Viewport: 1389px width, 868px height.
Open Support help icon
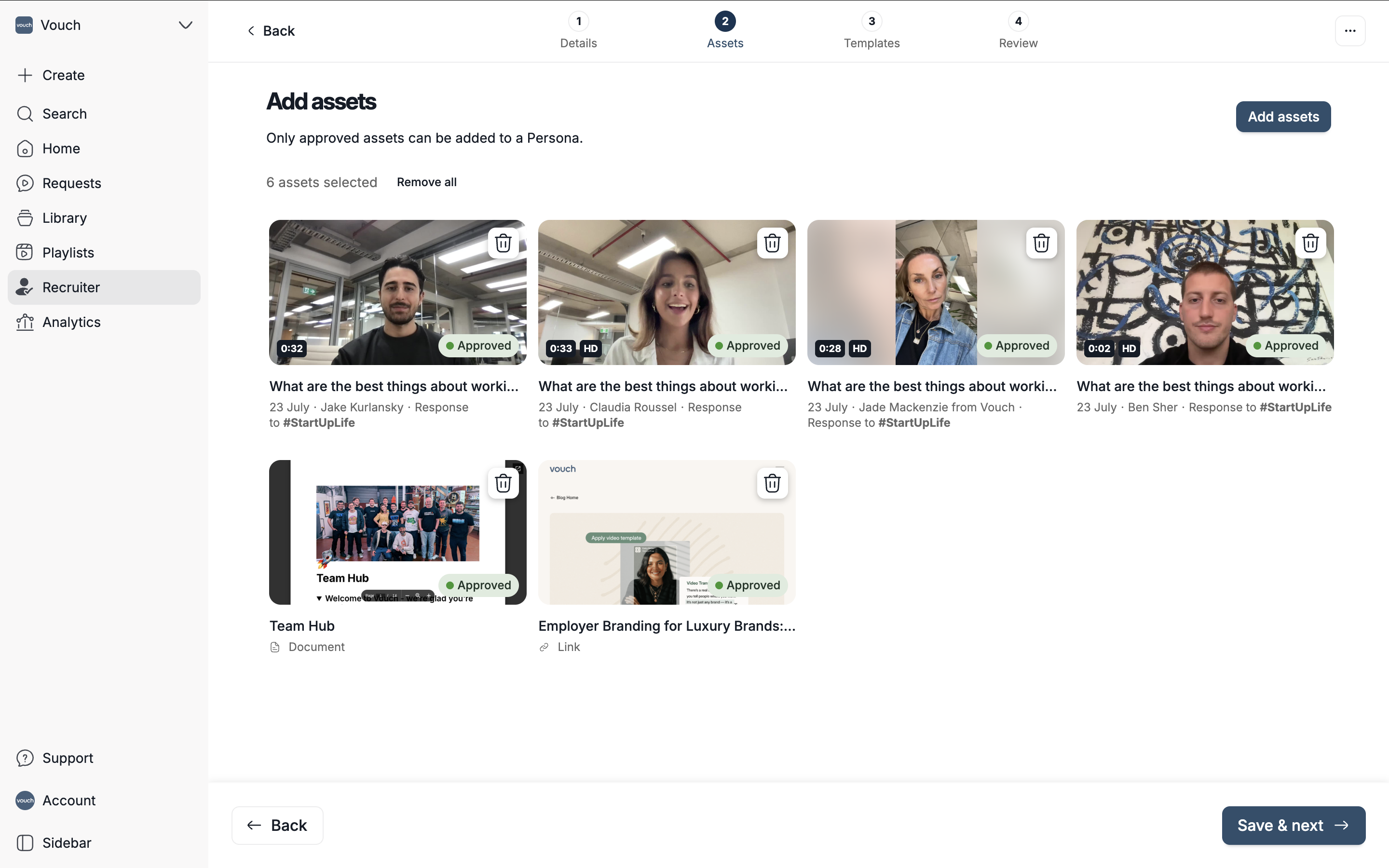pos(25,759)
